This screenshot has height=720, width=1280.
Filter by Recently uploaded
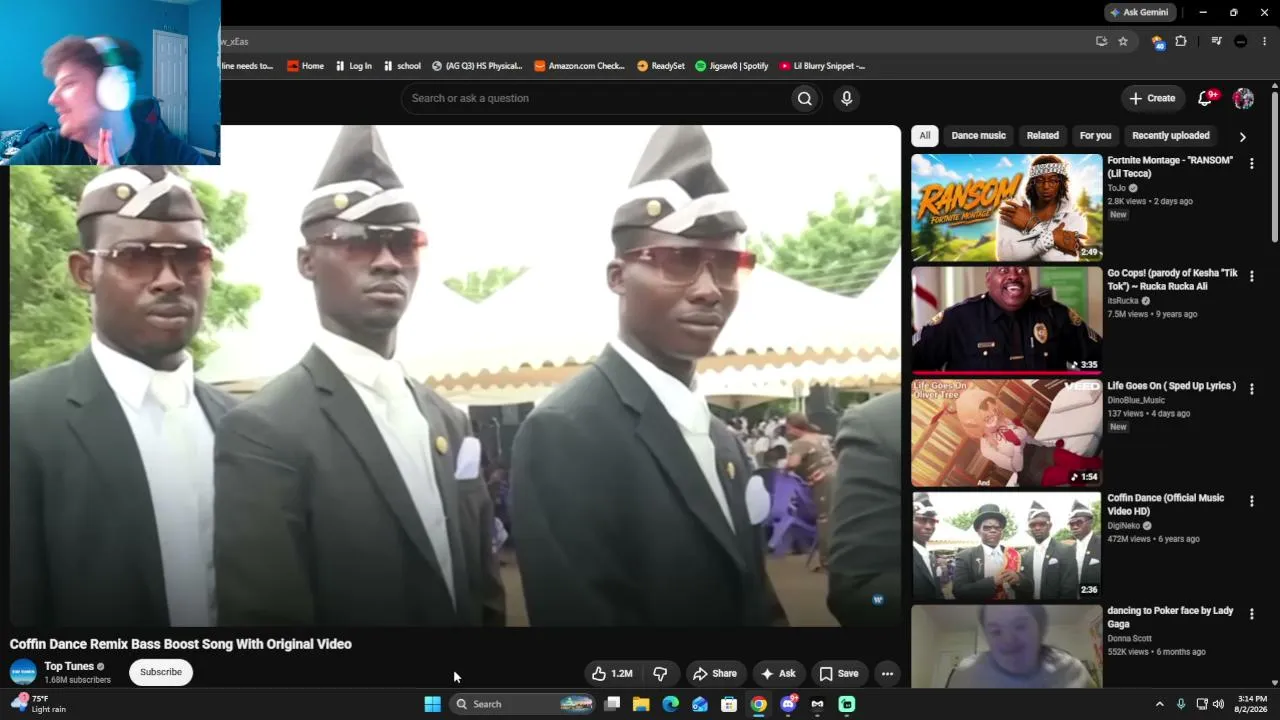pyautogui.click(x=1170, y=136)
